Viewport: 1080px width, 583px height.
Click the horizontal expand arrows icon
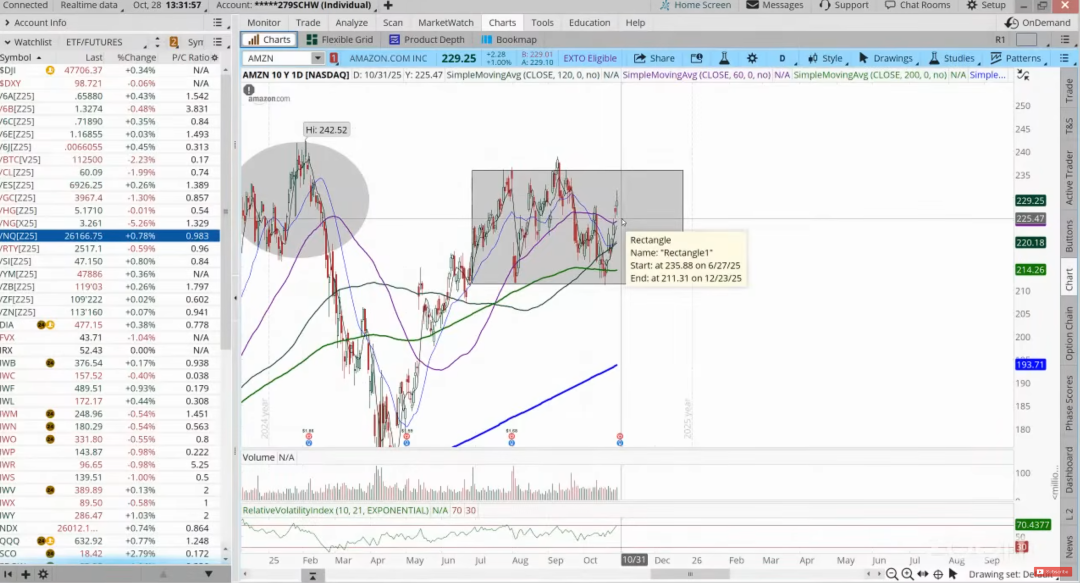point(923,574)
